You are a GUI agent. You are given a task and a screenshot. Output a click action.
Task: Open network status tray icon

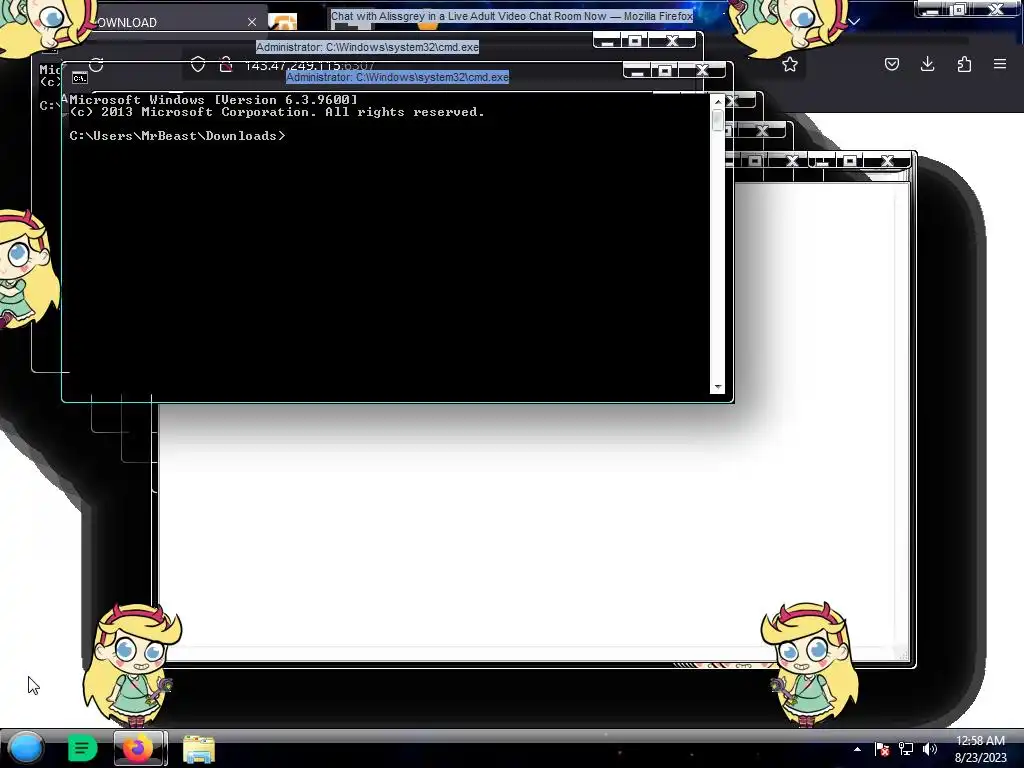(906, 749)
